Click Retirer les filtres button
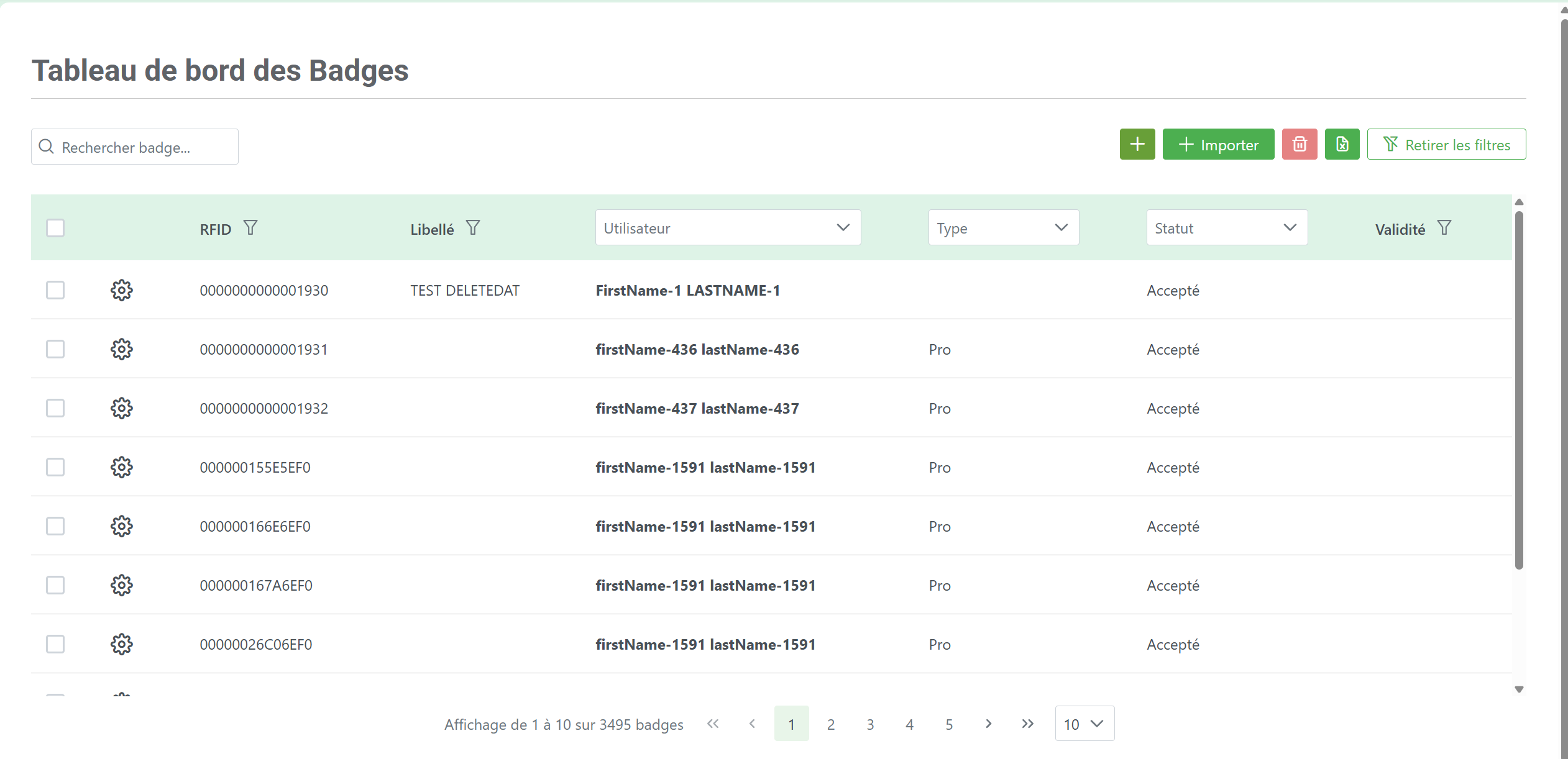1568x759 pixels. click(1446, 144)
